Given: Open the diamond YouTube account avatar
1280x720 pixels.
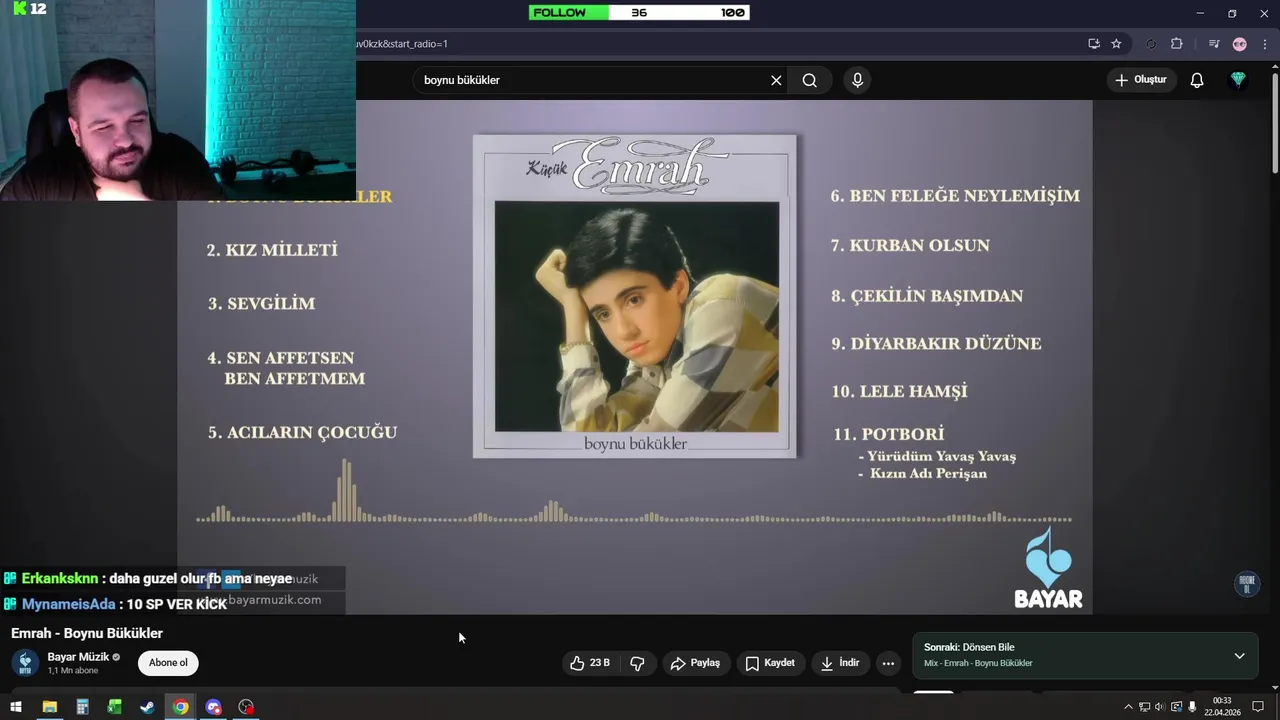Looking at the screenshot, I should (x=1238, y=80).
